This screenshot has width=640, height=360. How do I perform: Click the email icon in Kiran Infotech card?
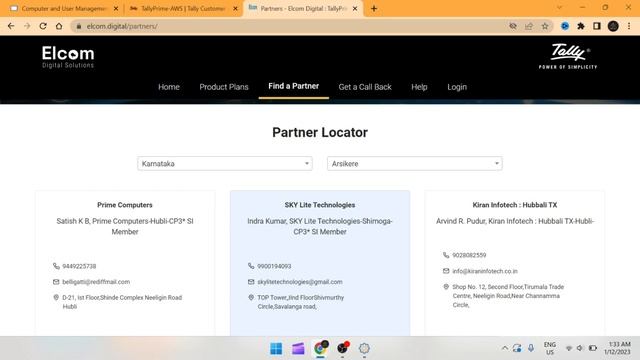tap(446, 271)
